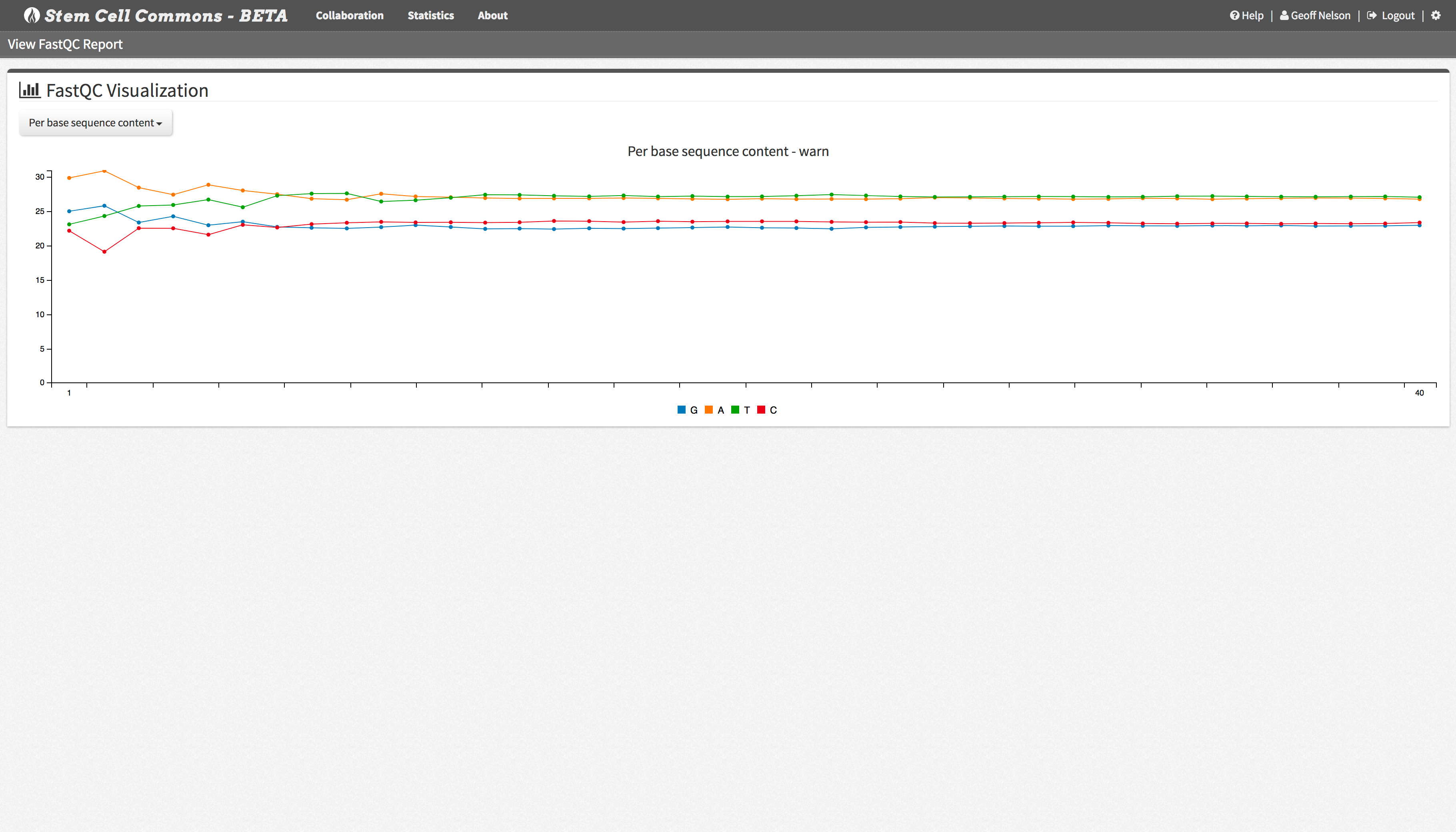This screenshot has width=1456, height=832.
Task: Click the 'View FastQC Report' page title
Action: coord(65,44)
